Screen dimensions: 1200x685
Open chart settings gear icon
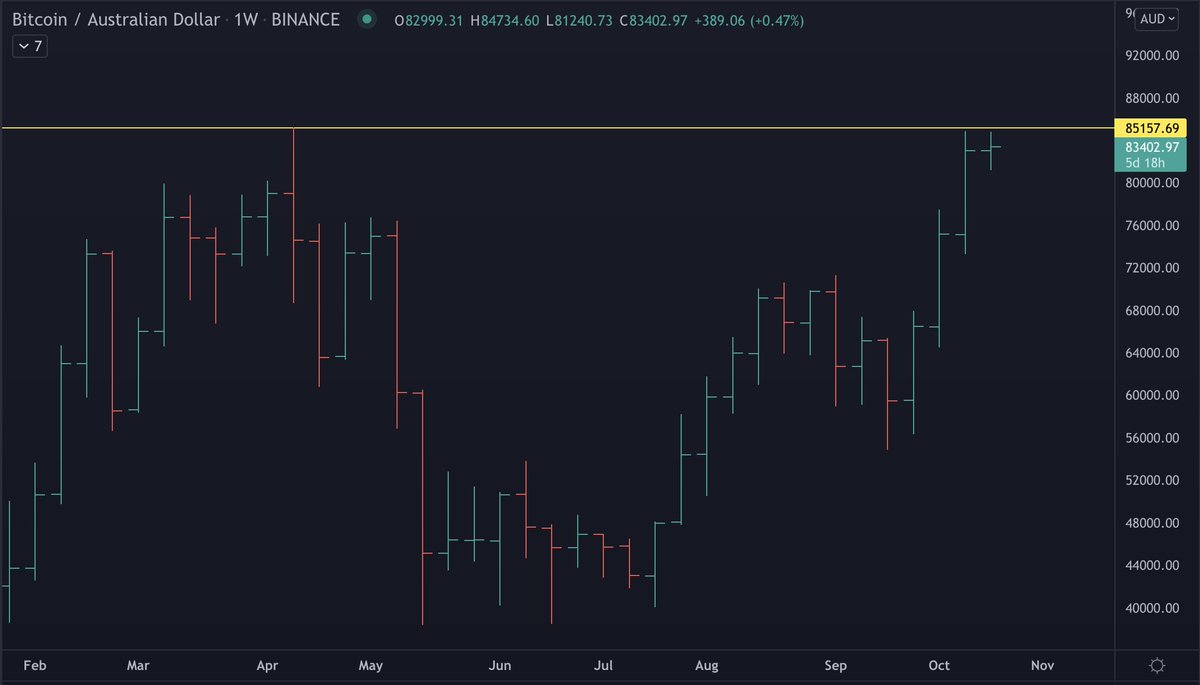click(x=1157, y=665)
